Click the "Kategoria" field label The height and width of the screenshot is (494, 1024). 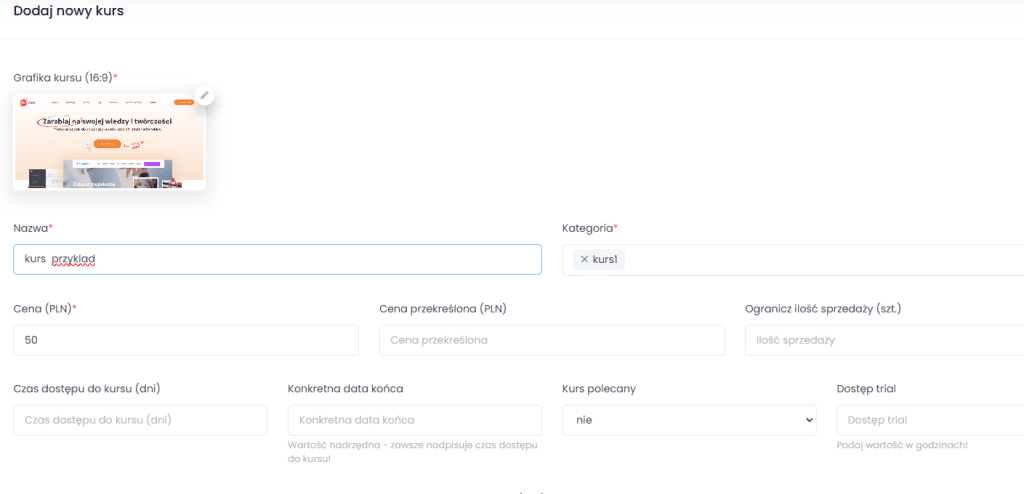588,228
